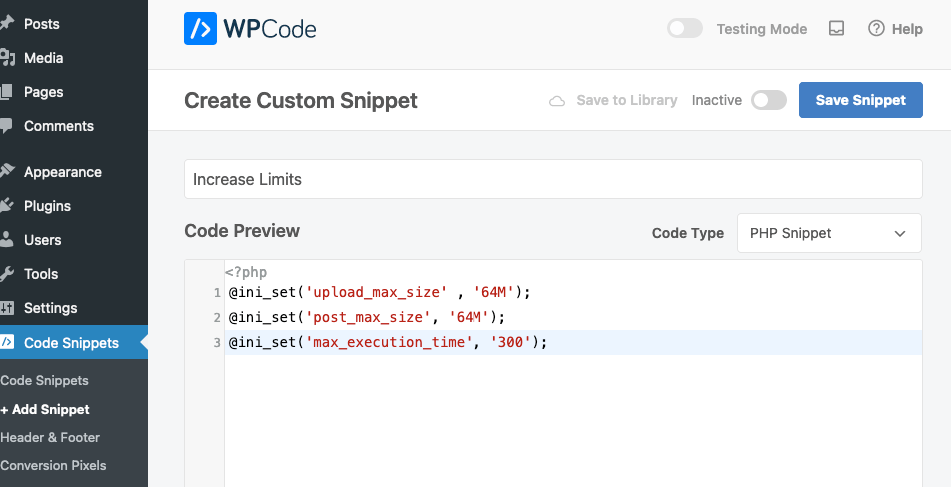
Task: Click the Save to Library cloud icon
Action: (558, 100)
